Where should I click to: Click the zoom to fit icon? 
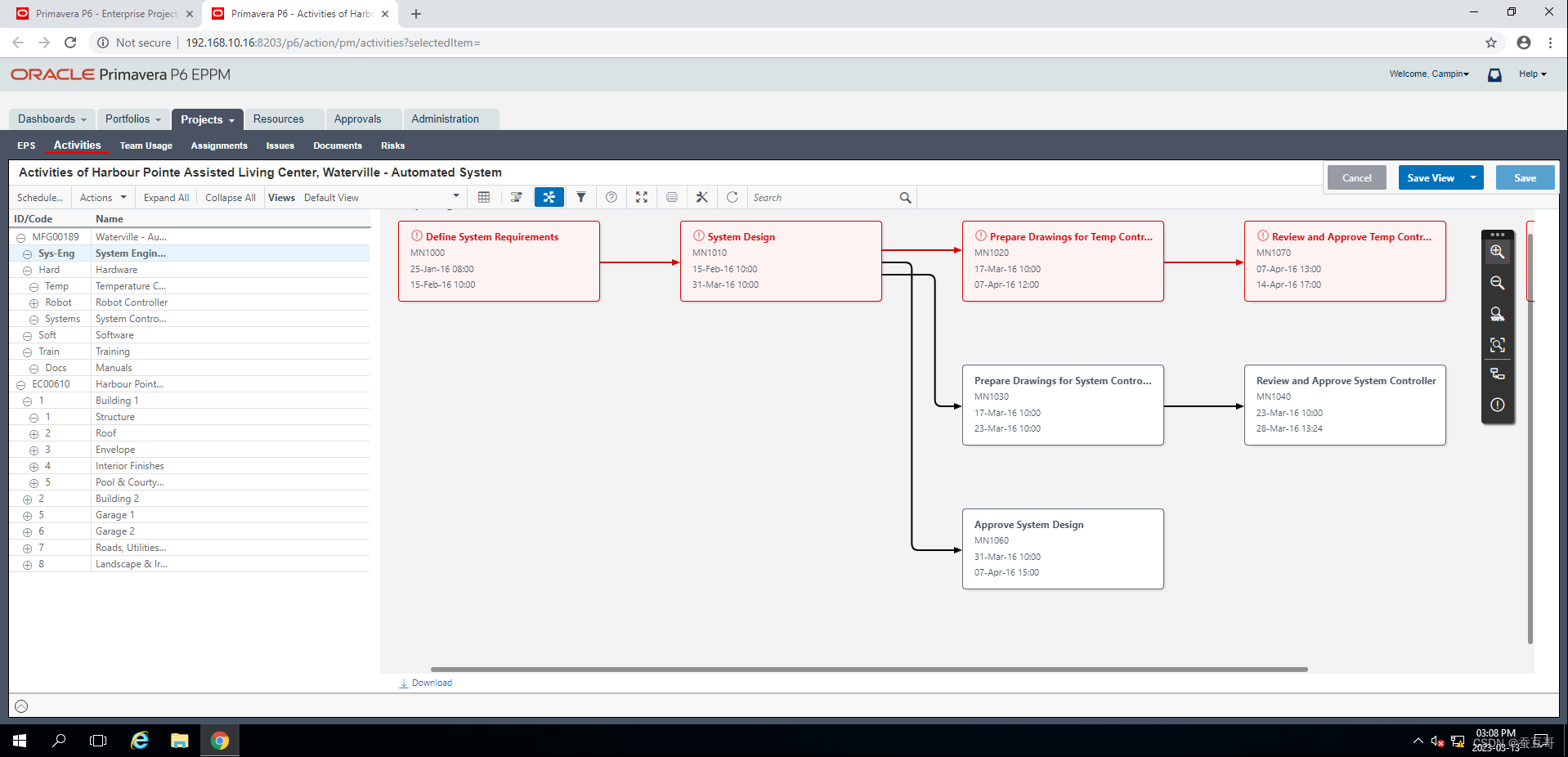point(1497,345)
